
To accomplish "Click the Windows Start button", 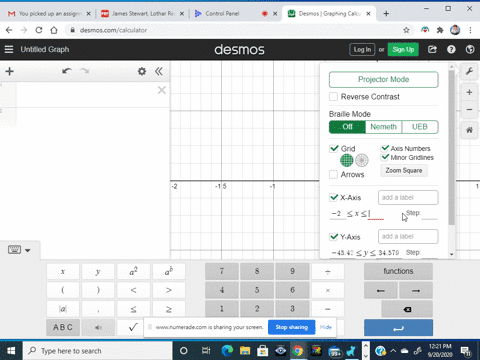I will point(11,351).
